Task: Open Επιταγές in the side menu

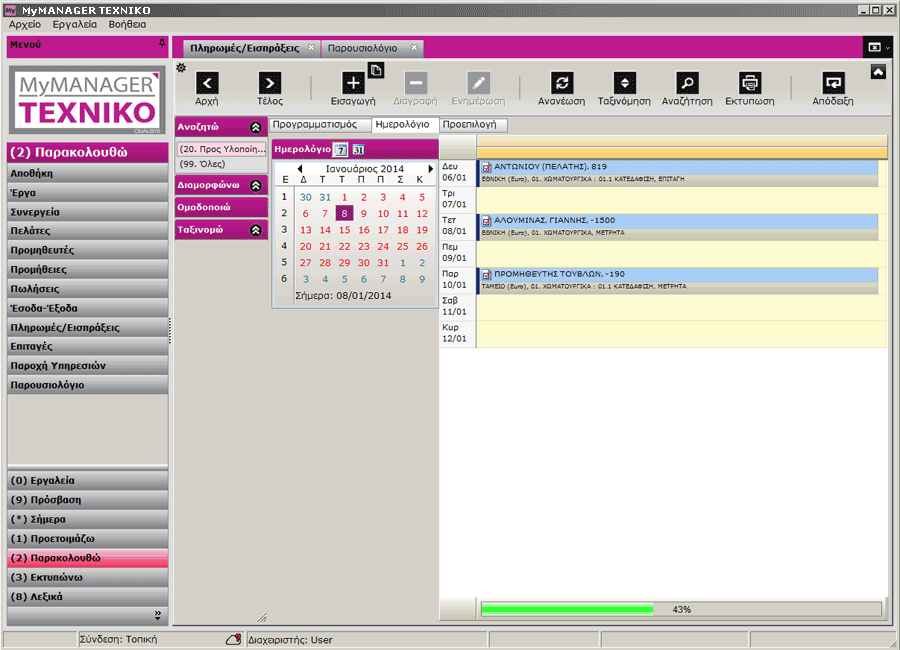Action: 88,346
